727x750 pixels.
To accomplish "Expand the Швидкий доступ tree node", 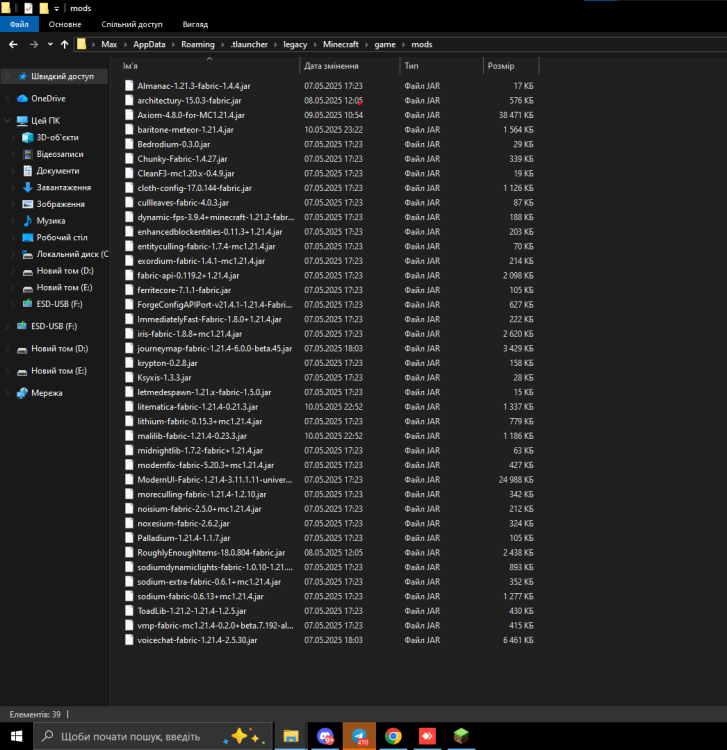I will (x=7, y=77).
